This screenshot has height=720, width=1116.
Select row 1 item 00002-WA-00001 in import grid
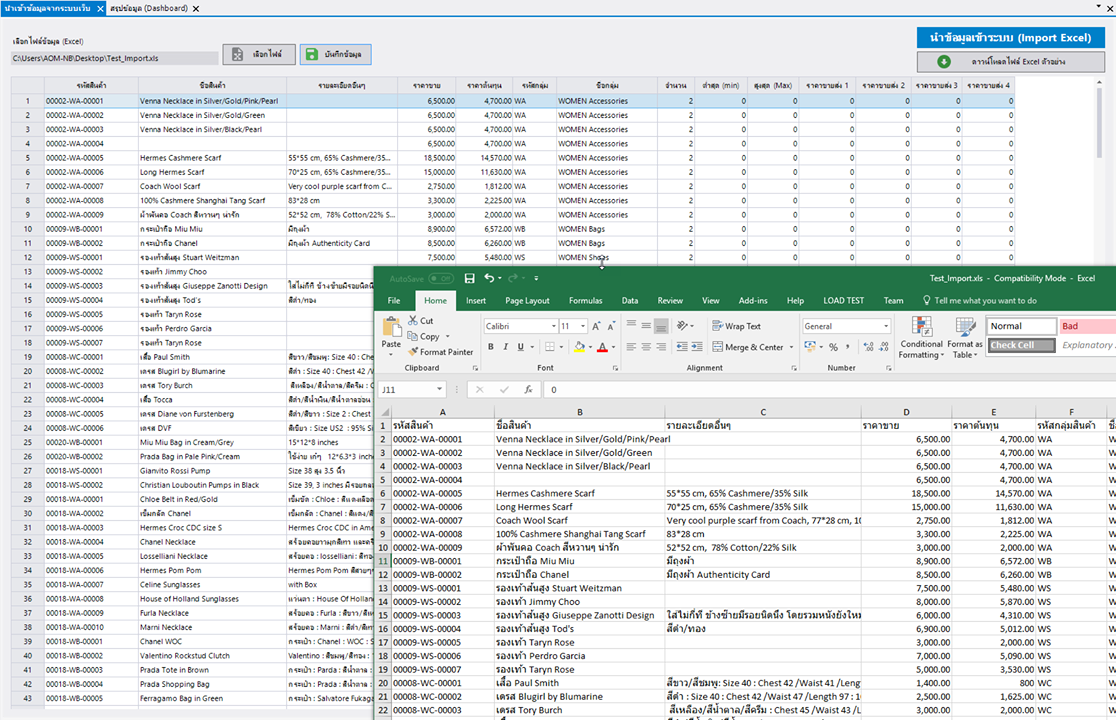(512, 101)
